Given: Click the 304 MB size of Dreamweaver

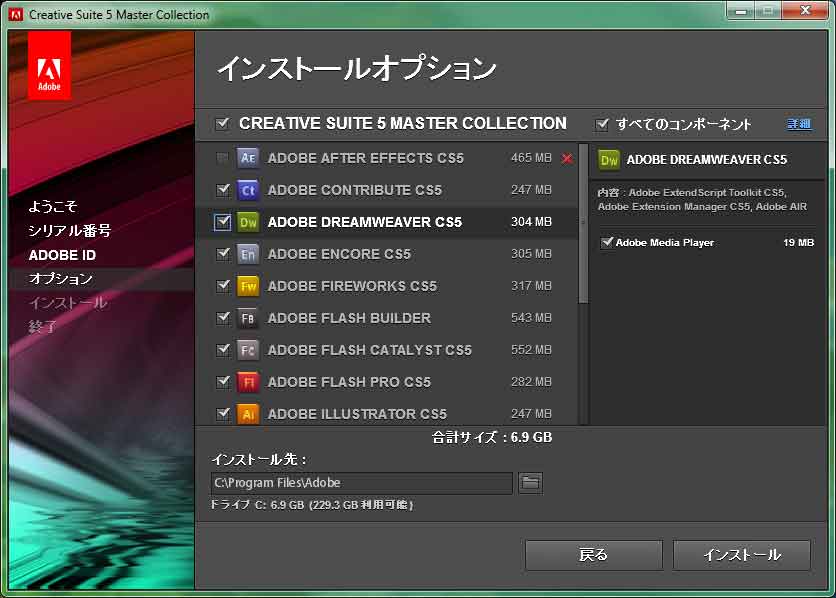Looking at the screenshot, I should pyautogui.click(x=531, y=222).
